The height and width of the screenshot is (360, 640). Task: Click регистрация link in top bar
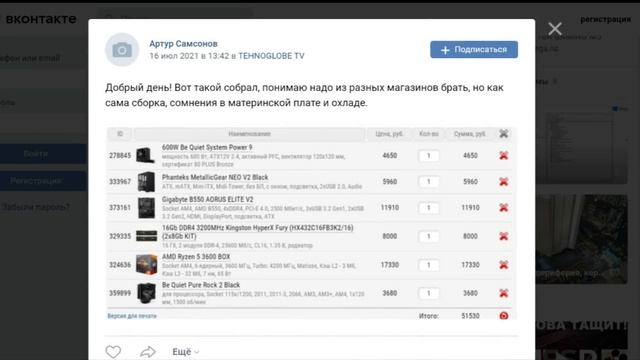click(606, 19)
